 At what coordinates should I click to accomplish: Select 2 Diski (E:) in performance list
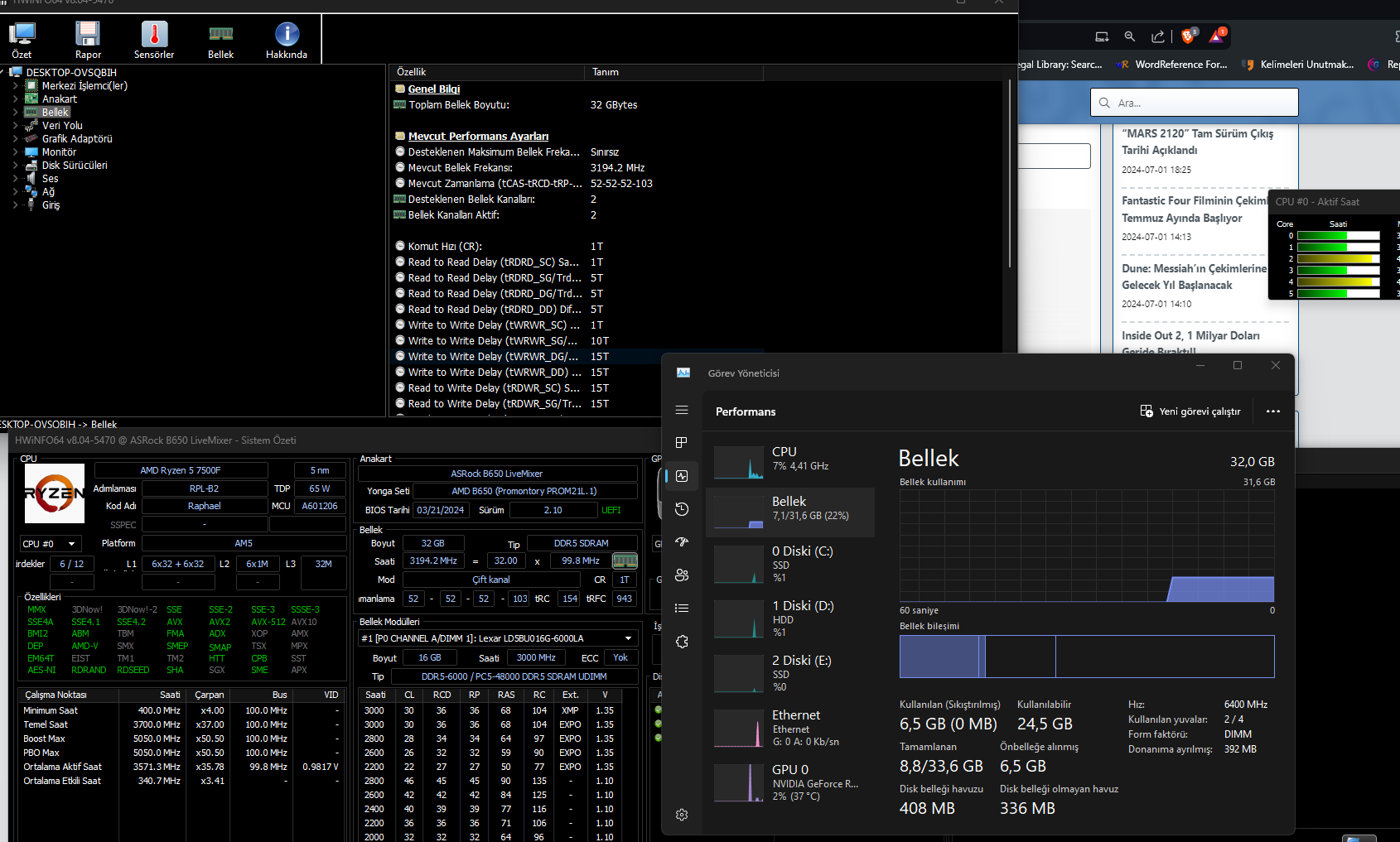pos(790,673)
